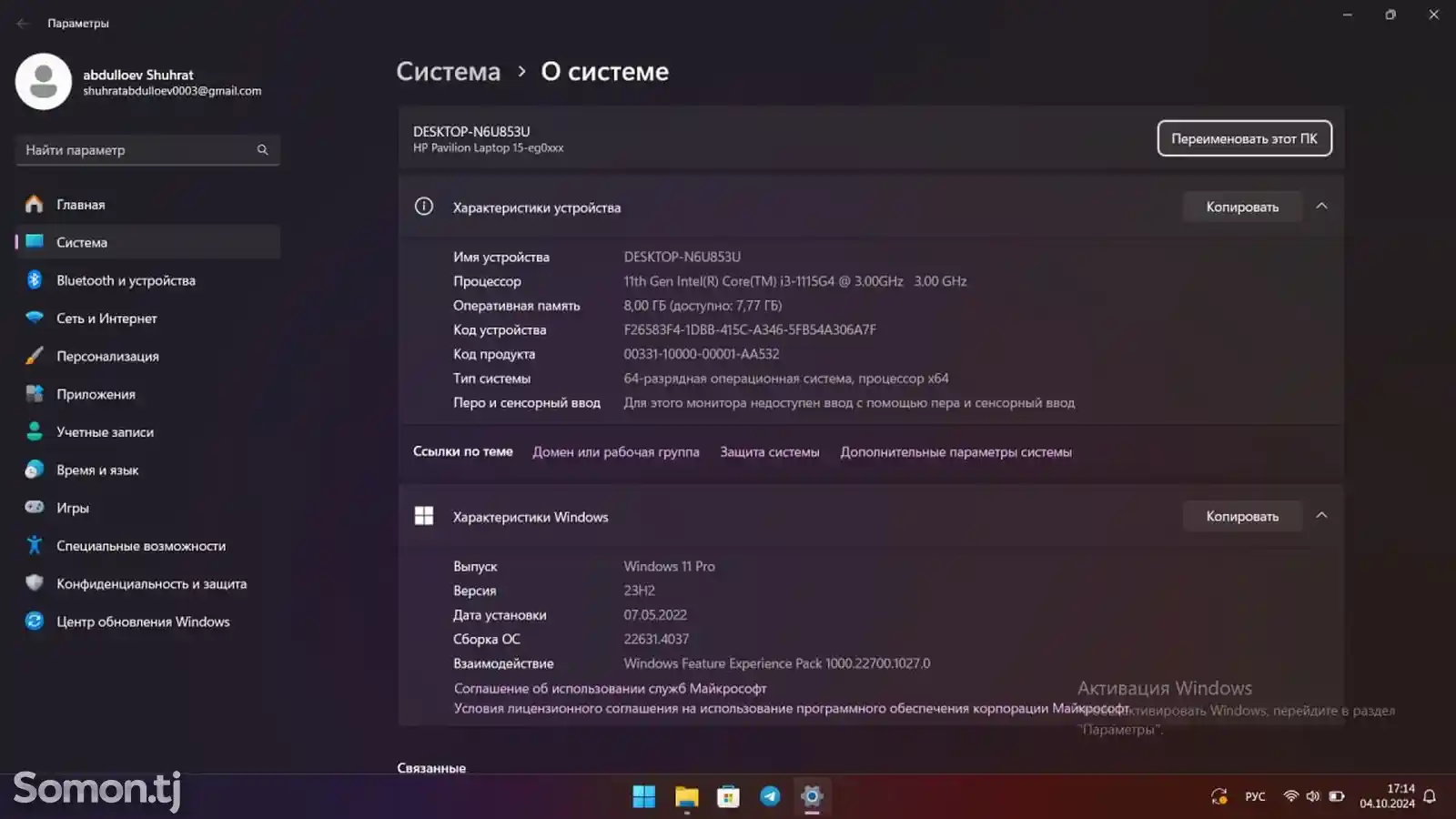The image size is (1456, 819).
Task: Click Система in the breadcrumb
Action: [449, 71]
